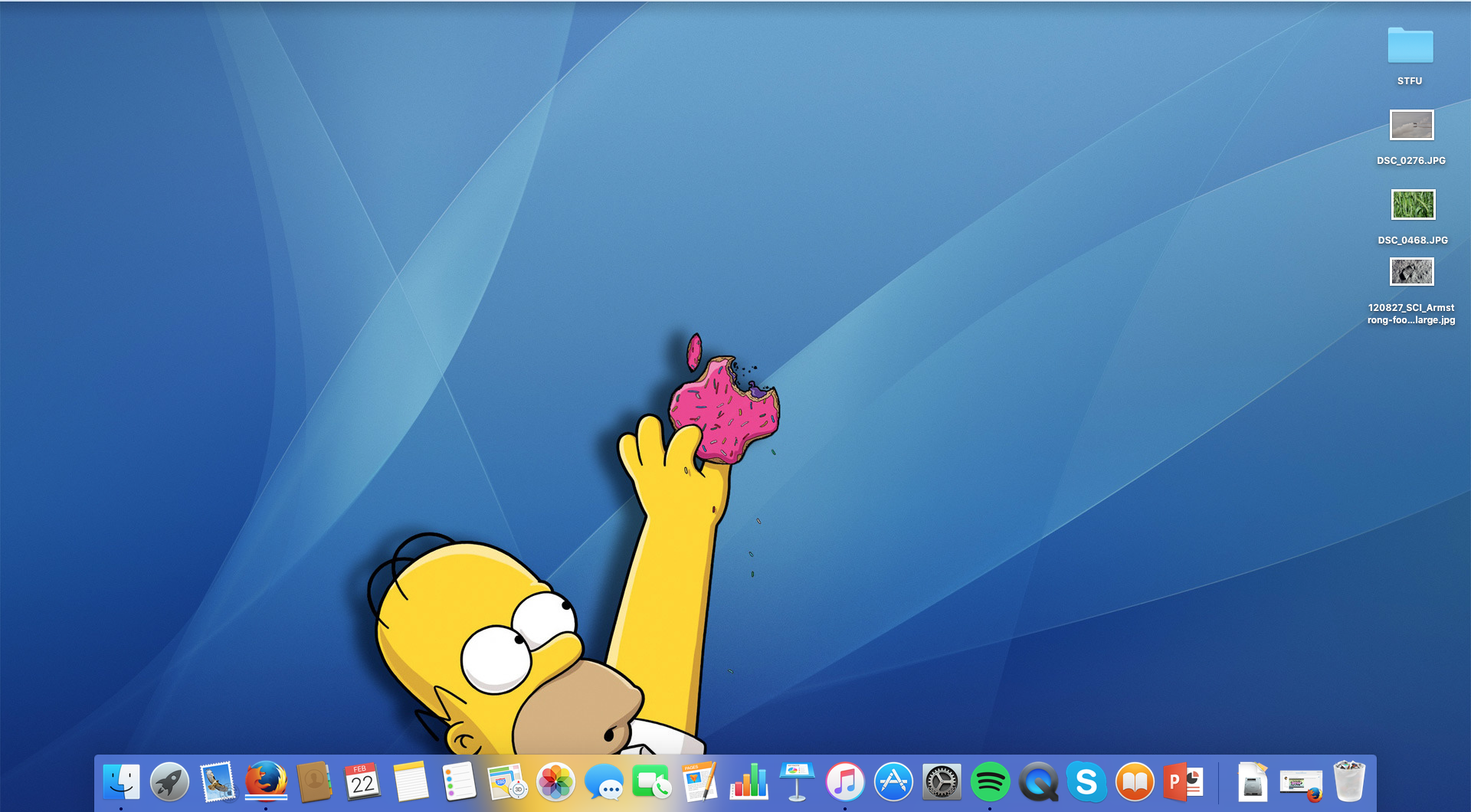Open the Numbers chart icon
1471x812 pixels.
point(749,782)
